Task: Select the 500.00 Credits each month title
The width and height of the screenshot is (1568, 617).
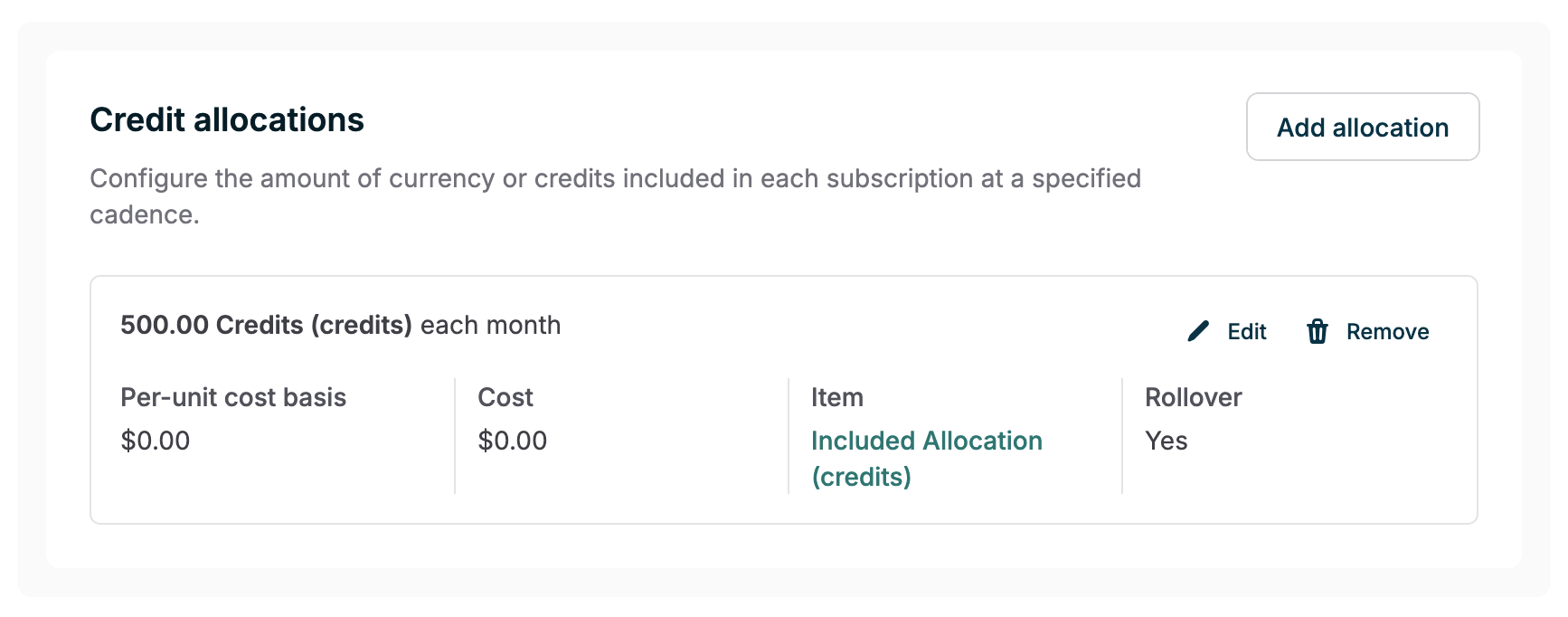Action: 341,325
